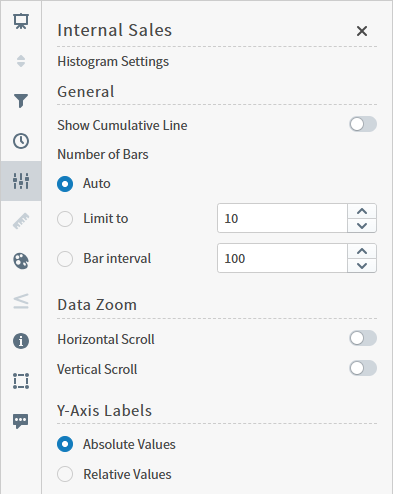Click the Bar interval field showing 100
The width and height of the screenshot is (393, 494).
click(282, 258)
